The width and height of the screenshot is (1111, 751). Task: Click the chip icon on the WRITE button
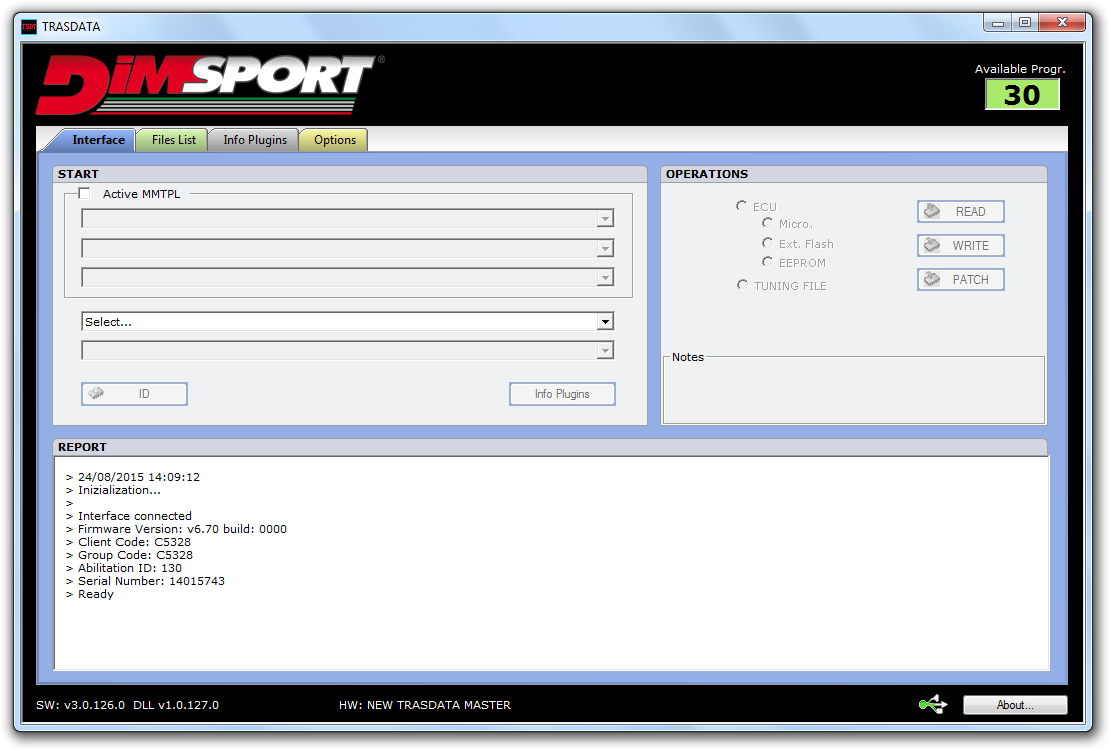pos(932,245)
